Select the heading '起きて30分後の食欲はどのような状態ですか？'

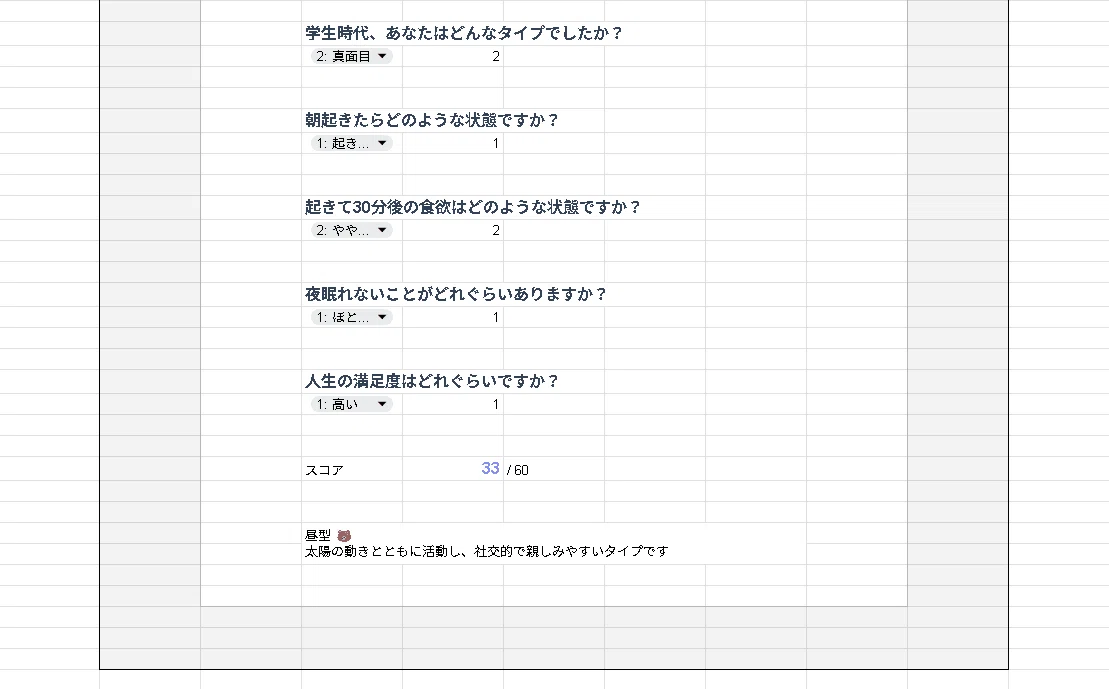point(473,207)
